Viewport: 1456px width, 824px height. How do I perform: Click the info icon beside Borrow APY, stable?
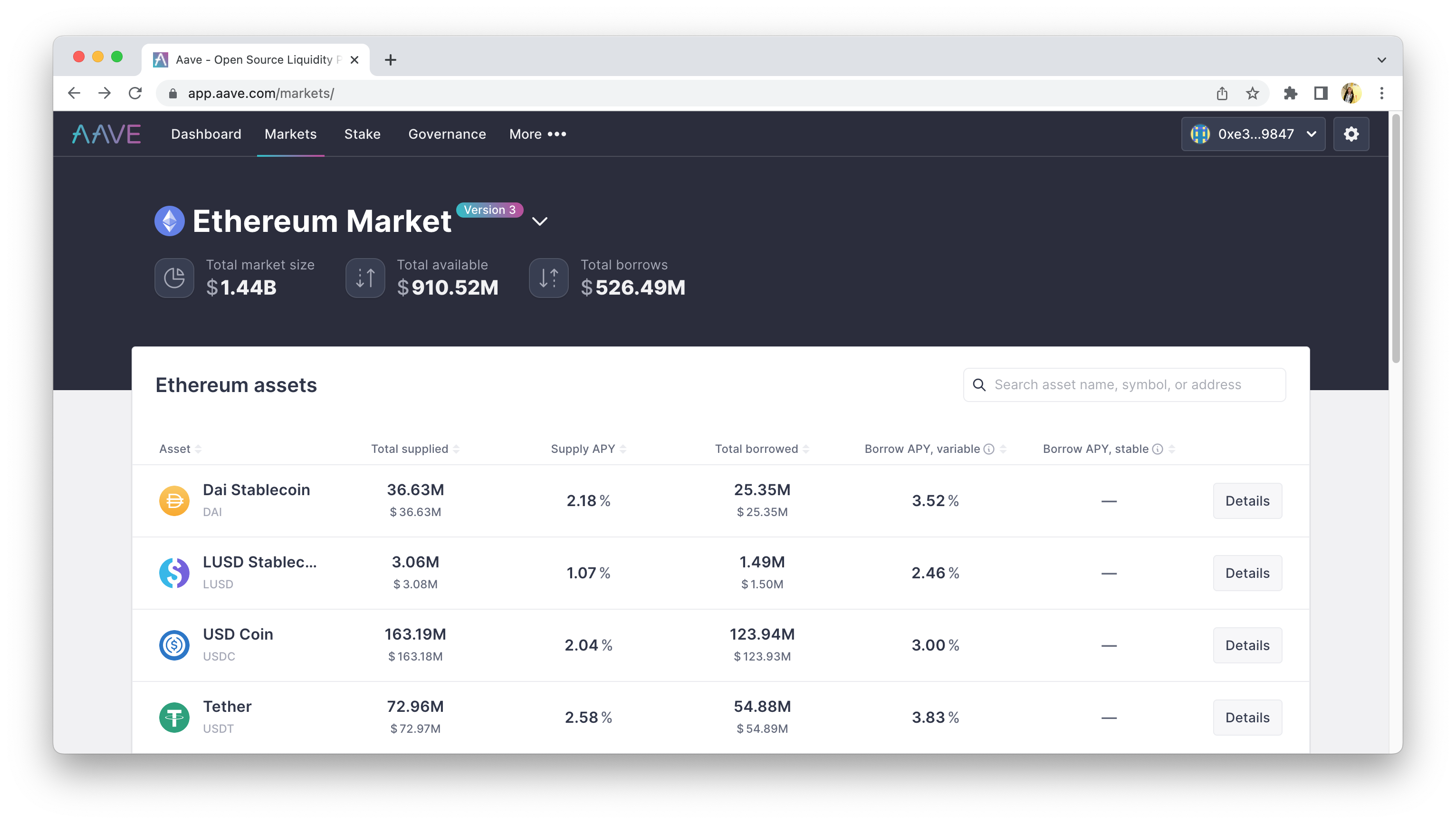click(1157, 449)
